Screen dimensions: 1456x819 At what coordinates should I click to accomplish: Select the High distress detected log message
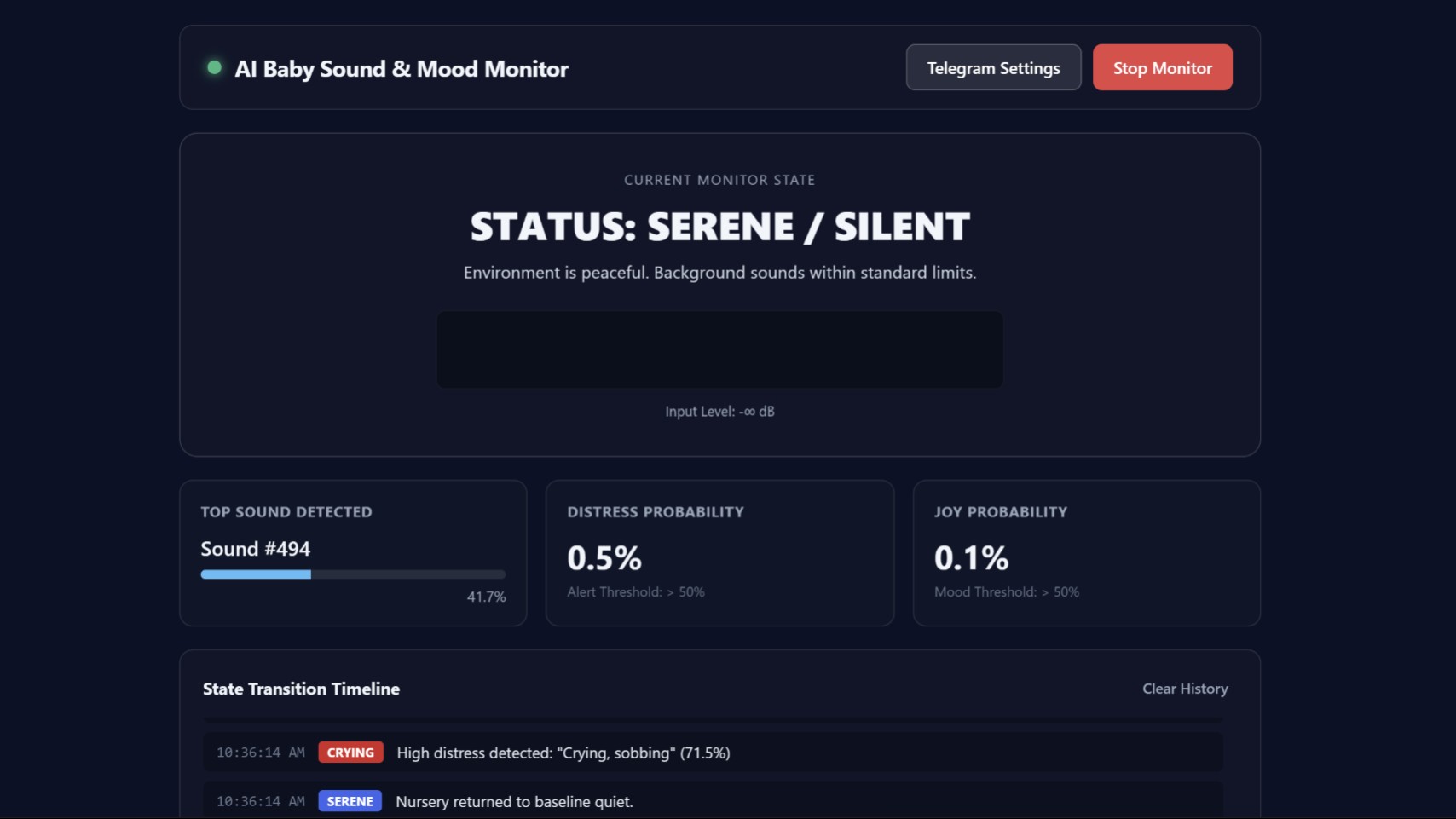[x=563, y=753]
